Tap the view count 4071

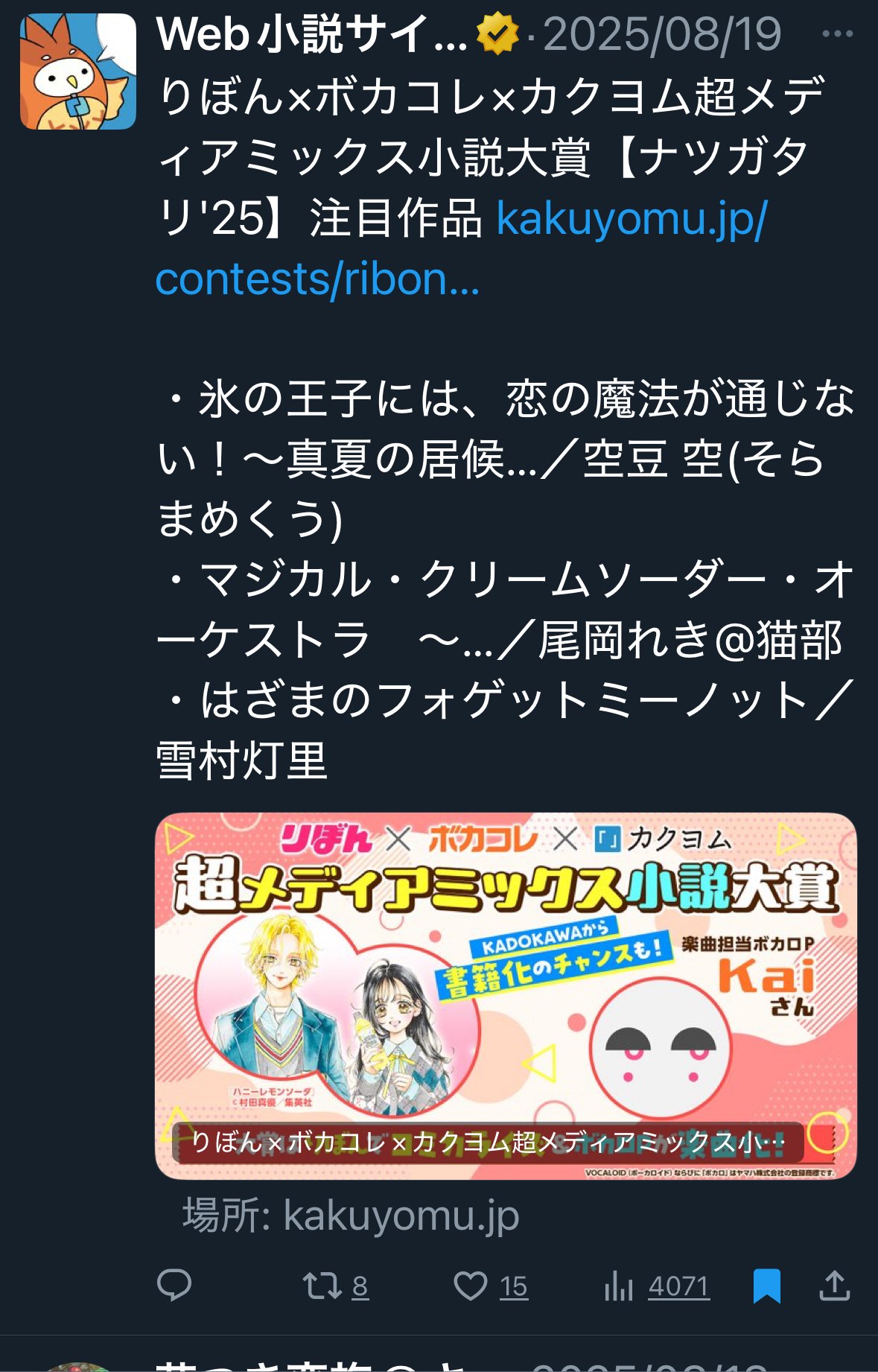coord(678,1286)
